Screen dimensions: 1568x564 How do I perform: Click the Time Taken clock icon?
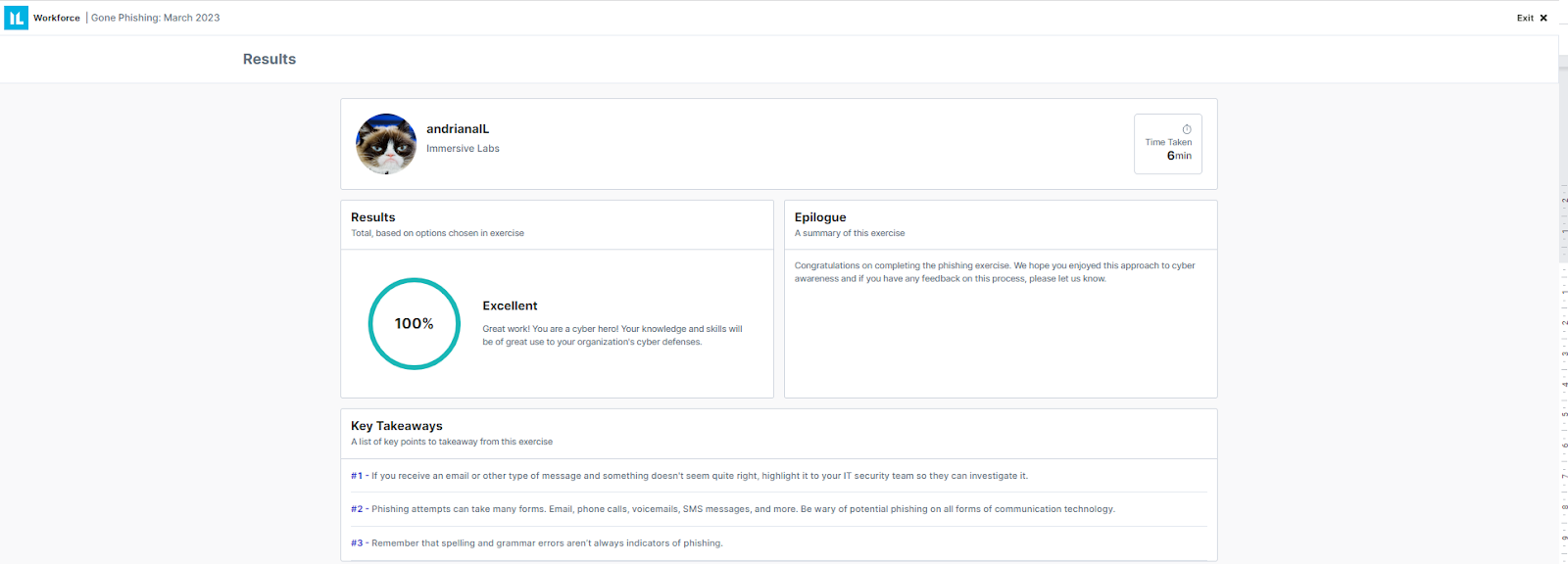(x=1187, y=129)
